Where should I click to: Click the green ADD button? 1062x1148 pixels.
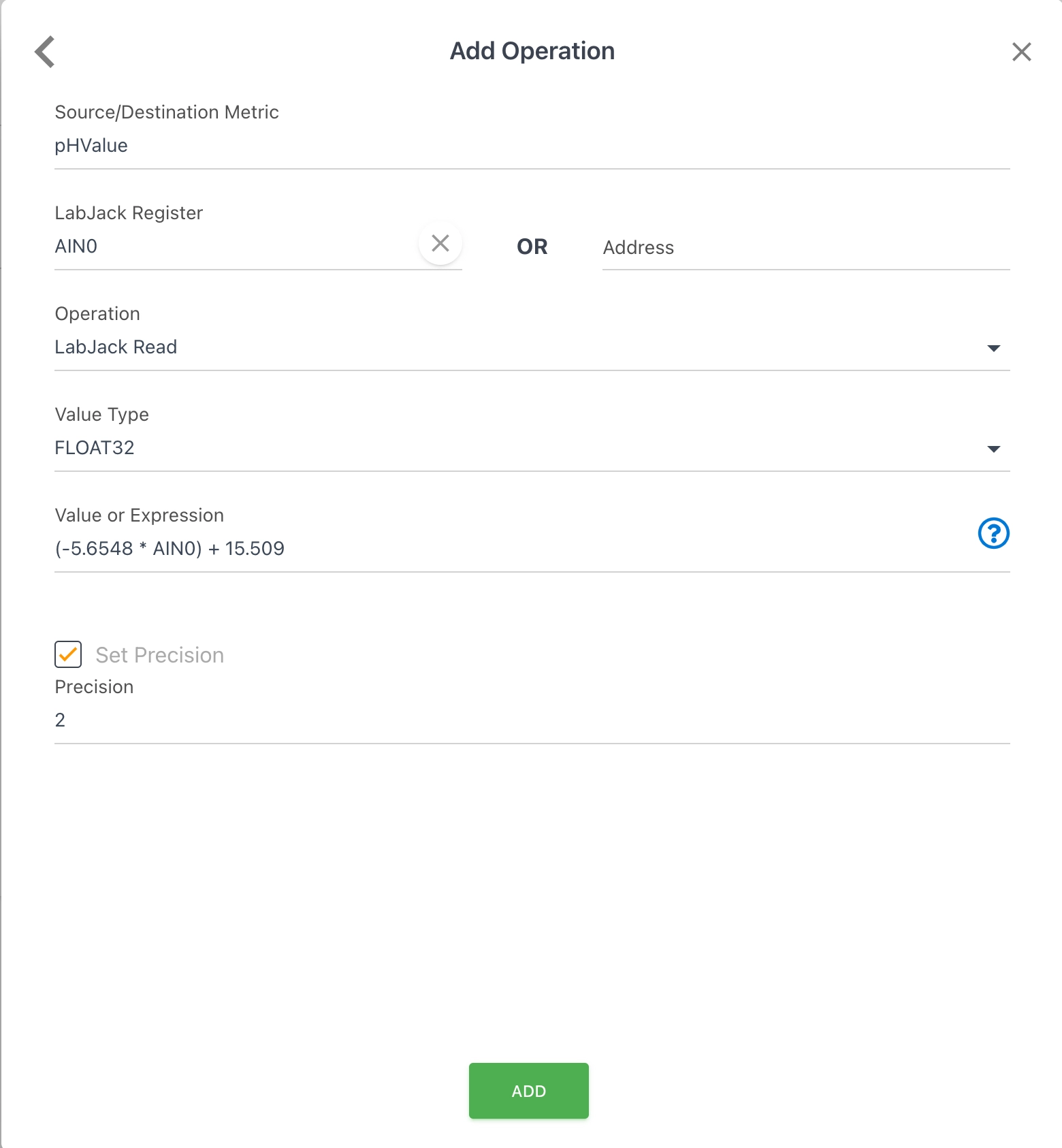pyautogui.click(x=529, y=1091)
